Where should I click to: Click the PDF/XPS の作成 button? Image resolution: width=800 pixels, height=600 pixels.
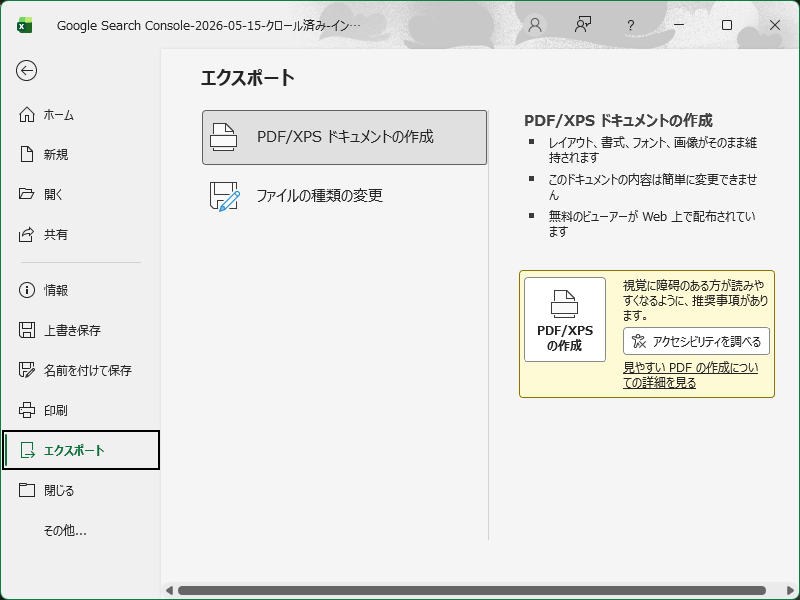pyautogui.click(x=565, y=319)
